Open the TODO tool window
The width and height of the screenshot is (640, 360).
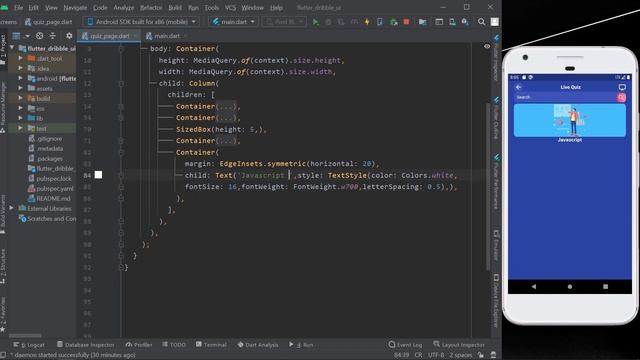(174, 345)
